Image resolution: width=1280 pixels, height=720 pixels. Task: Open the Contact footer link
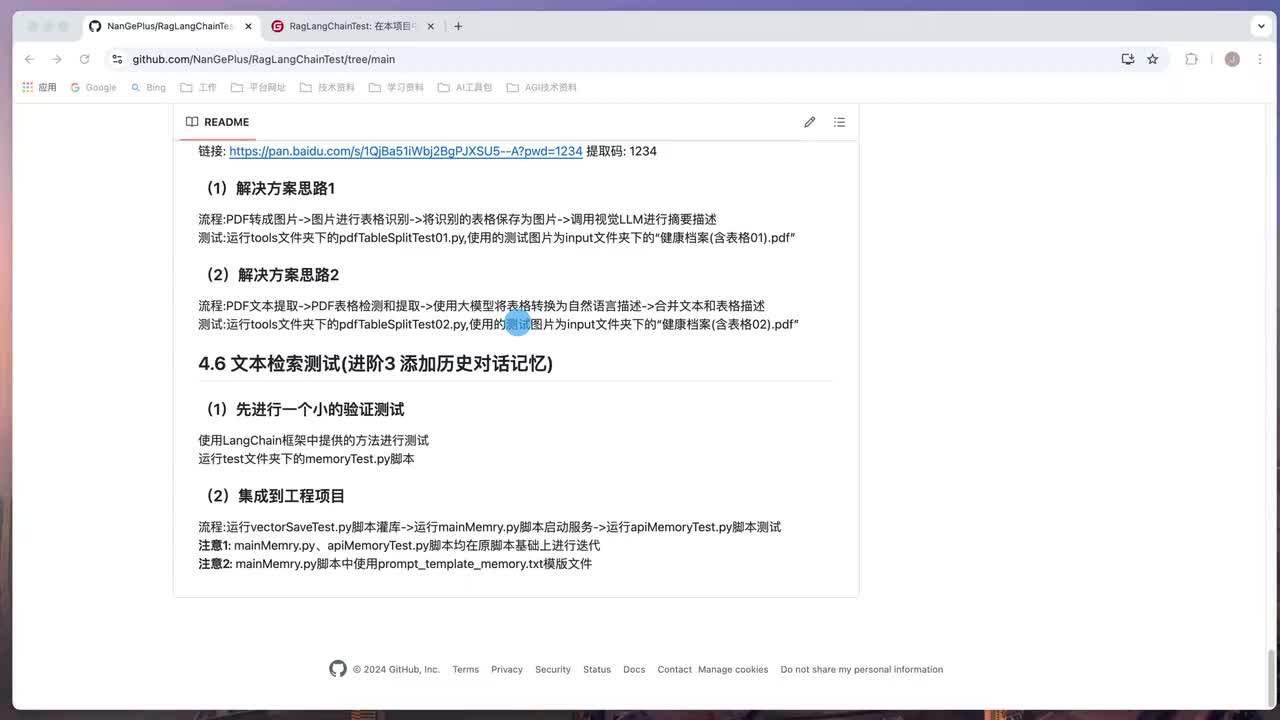[674, 669]
